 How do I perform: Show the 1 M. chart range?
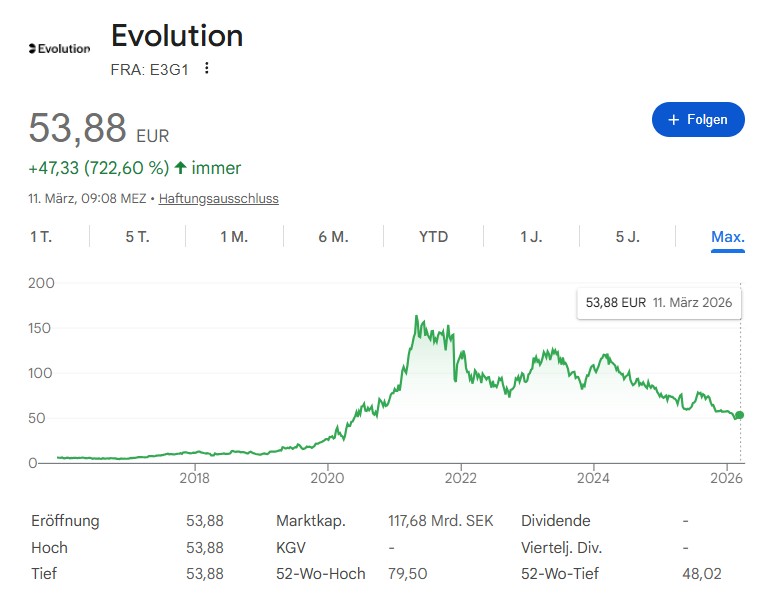tap(234, 237)
